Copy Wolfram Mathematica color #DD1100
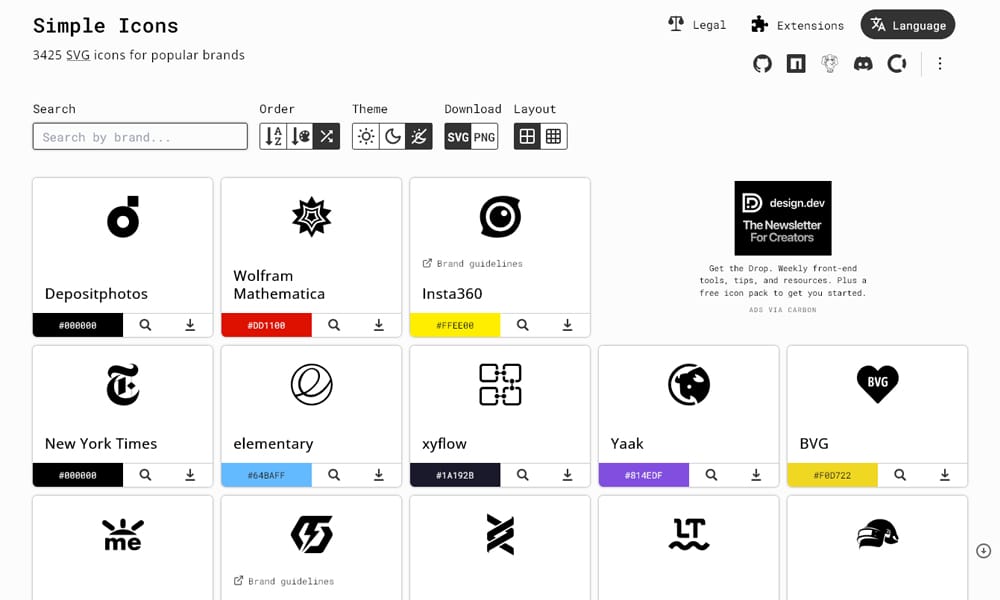The width and height of the screenshot is (1000, 600). click(x=267, y=325)
